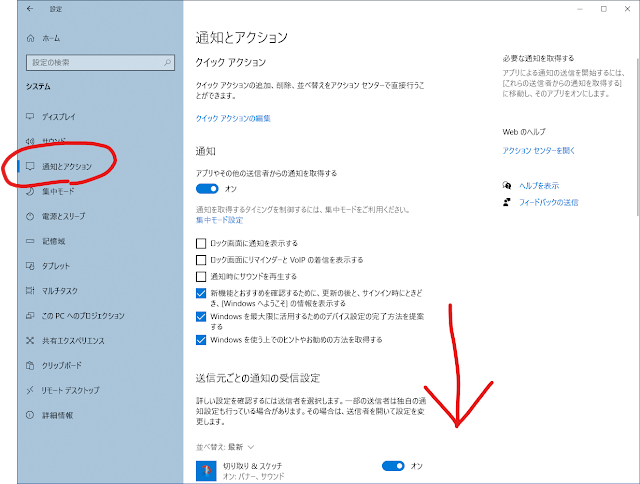The height and width of the screenshot is (484, 640).
Task: Uncheck ヒントやお勧めの方法を取得する box
Action: click(x=201, y=340)
